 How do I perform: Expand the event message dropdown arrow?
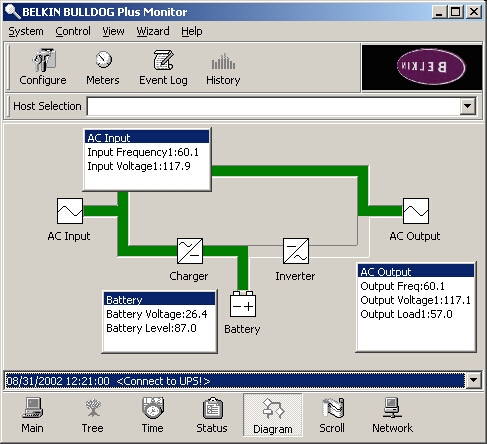(473, 380)
